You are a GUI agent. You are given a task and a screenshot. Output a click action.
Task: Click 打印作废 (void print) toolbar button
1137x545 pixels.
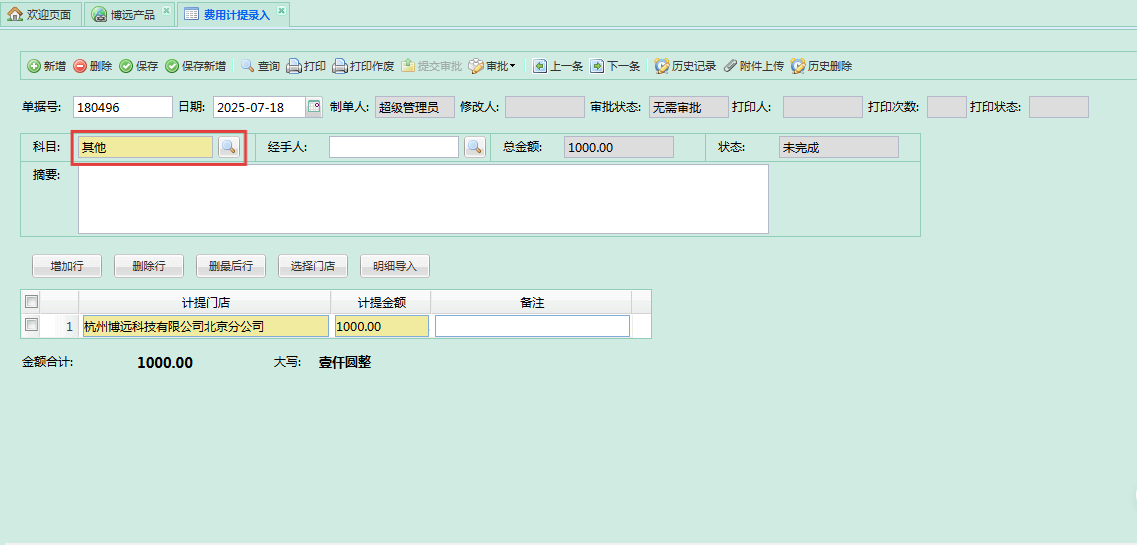pos(363,66)
